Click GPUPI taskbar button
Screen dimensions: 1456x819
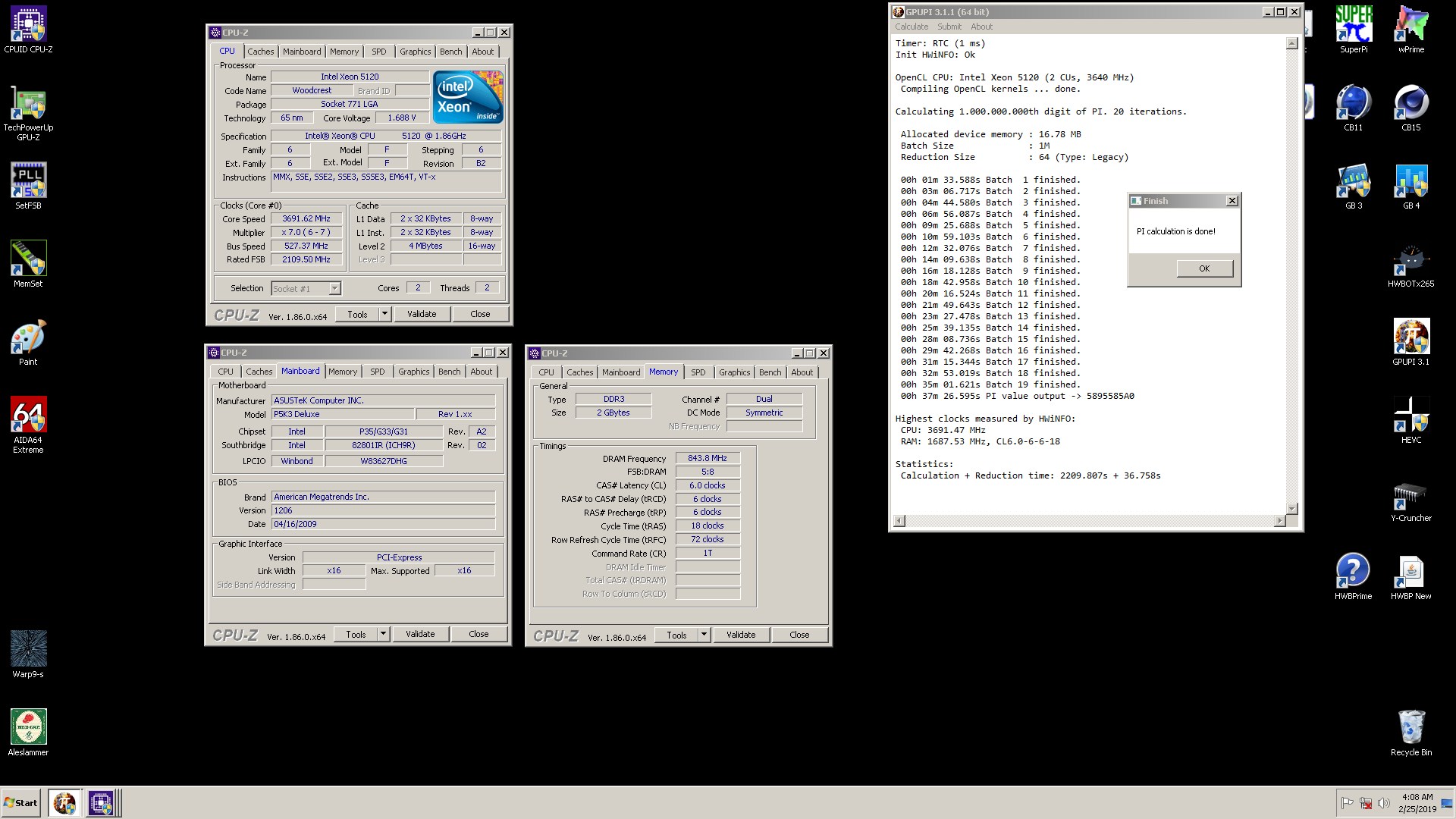point(64,802)
